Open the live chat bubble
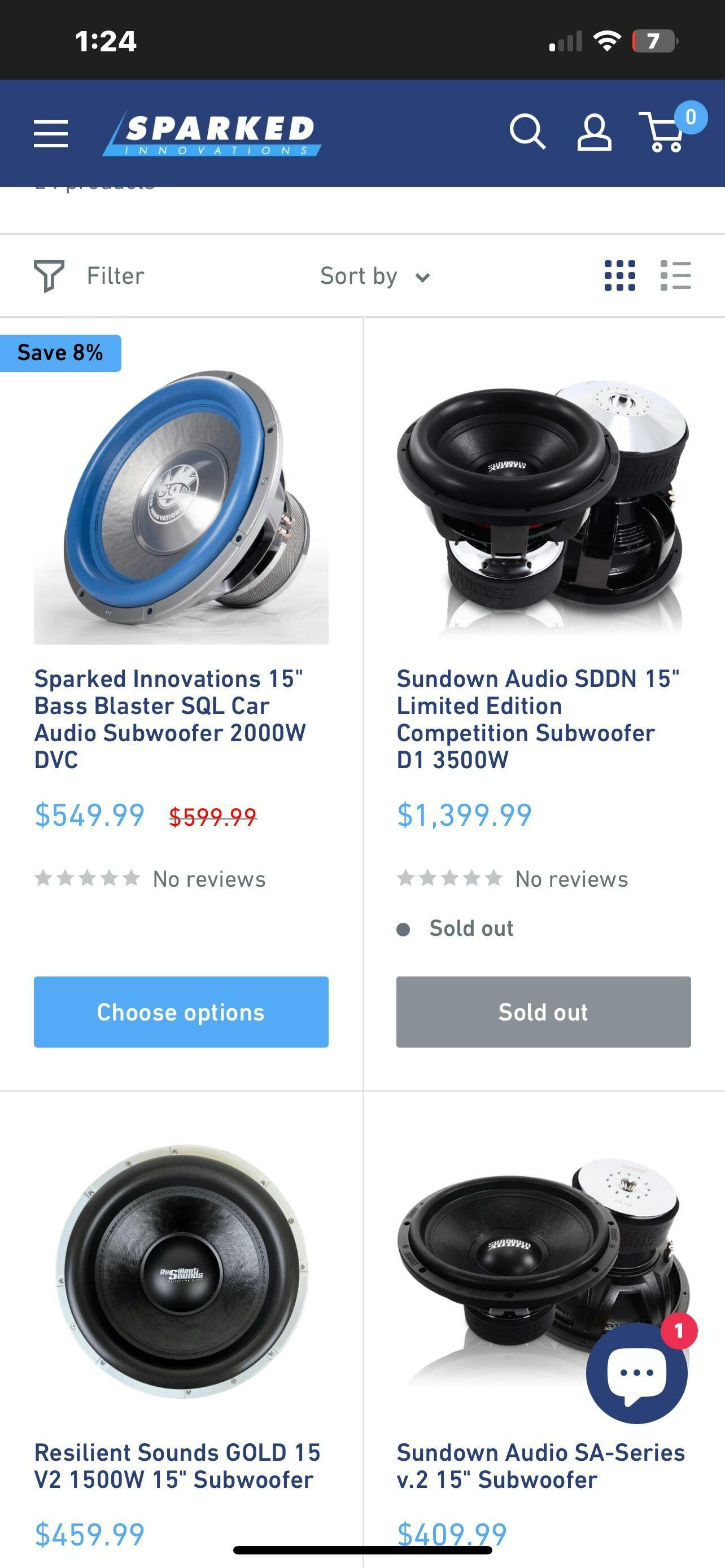Image resolution: width=725 pixels, height=1568 pixels. click(x=636, y=1374)
